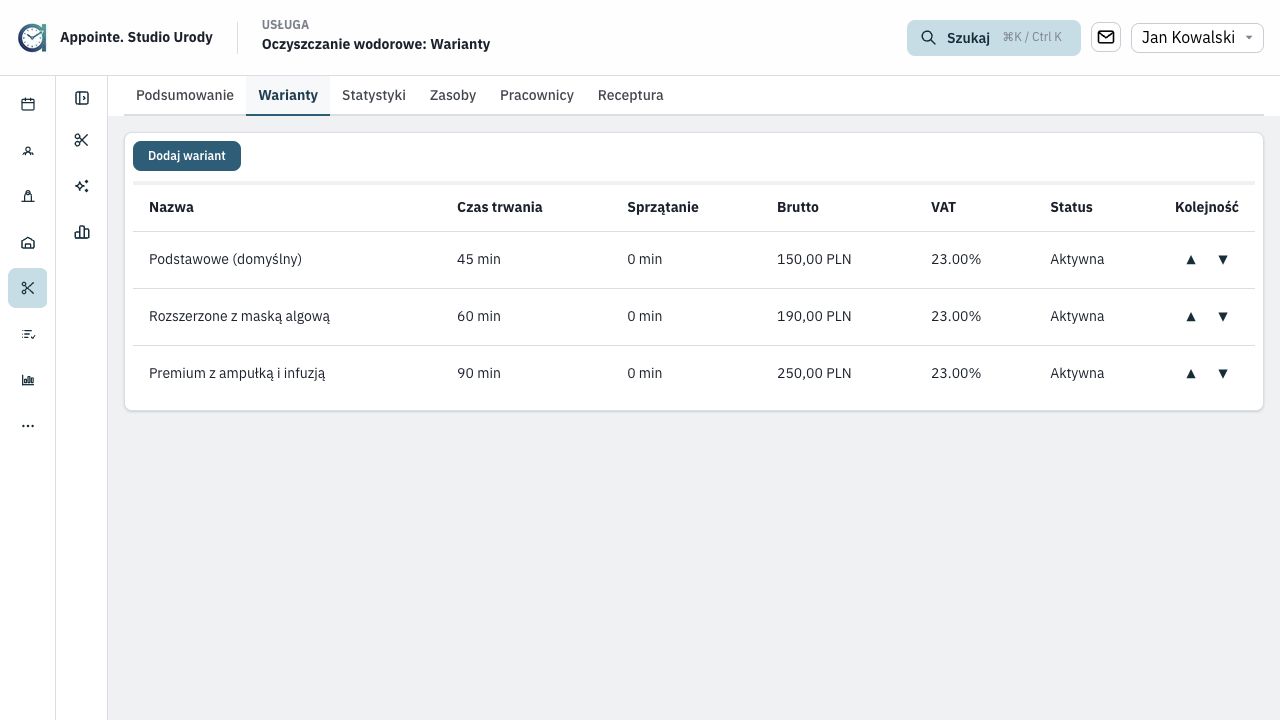
Task: Open the Pracownicy tab
Action: (x=537, y=95)
